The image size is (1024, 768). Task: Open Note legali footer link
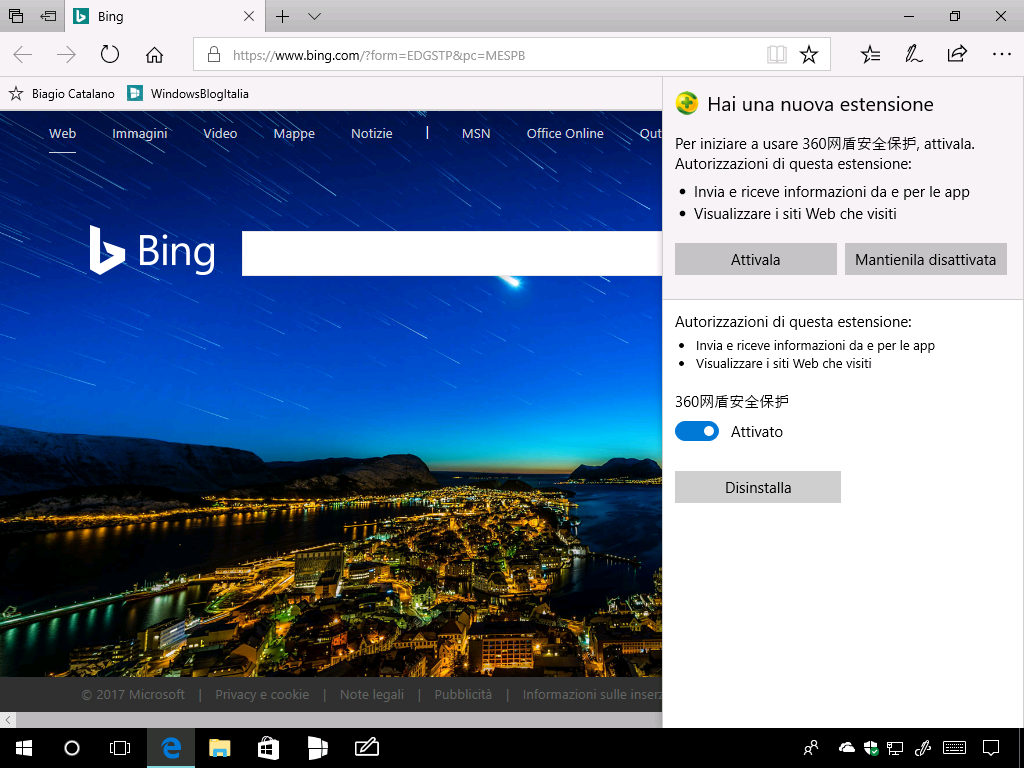372,694
